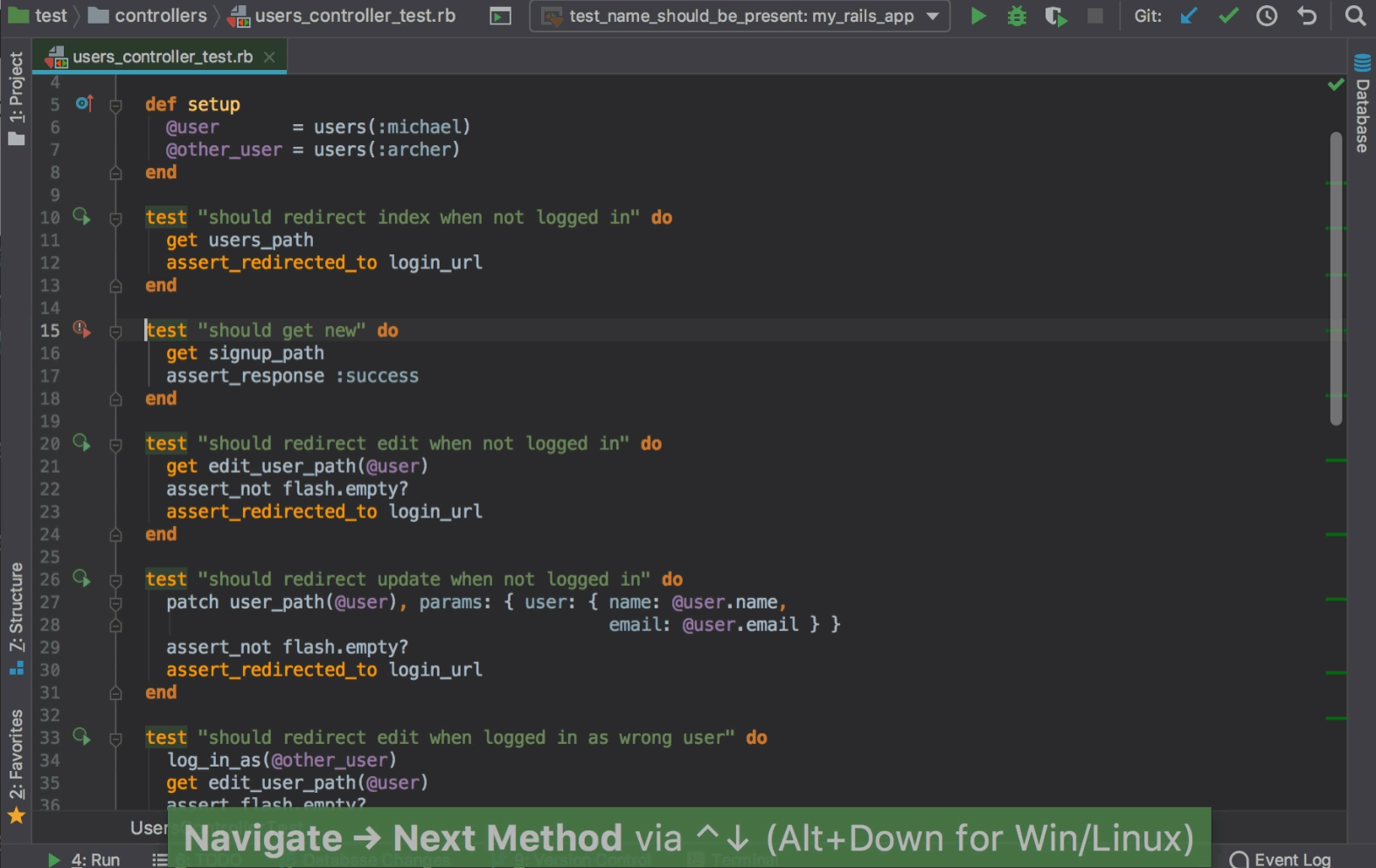Screen dimensions: 1376x868
Task: Click the editor vertical scrollbar thumb
Action: pyautogui.click(x=1336, y=278)
